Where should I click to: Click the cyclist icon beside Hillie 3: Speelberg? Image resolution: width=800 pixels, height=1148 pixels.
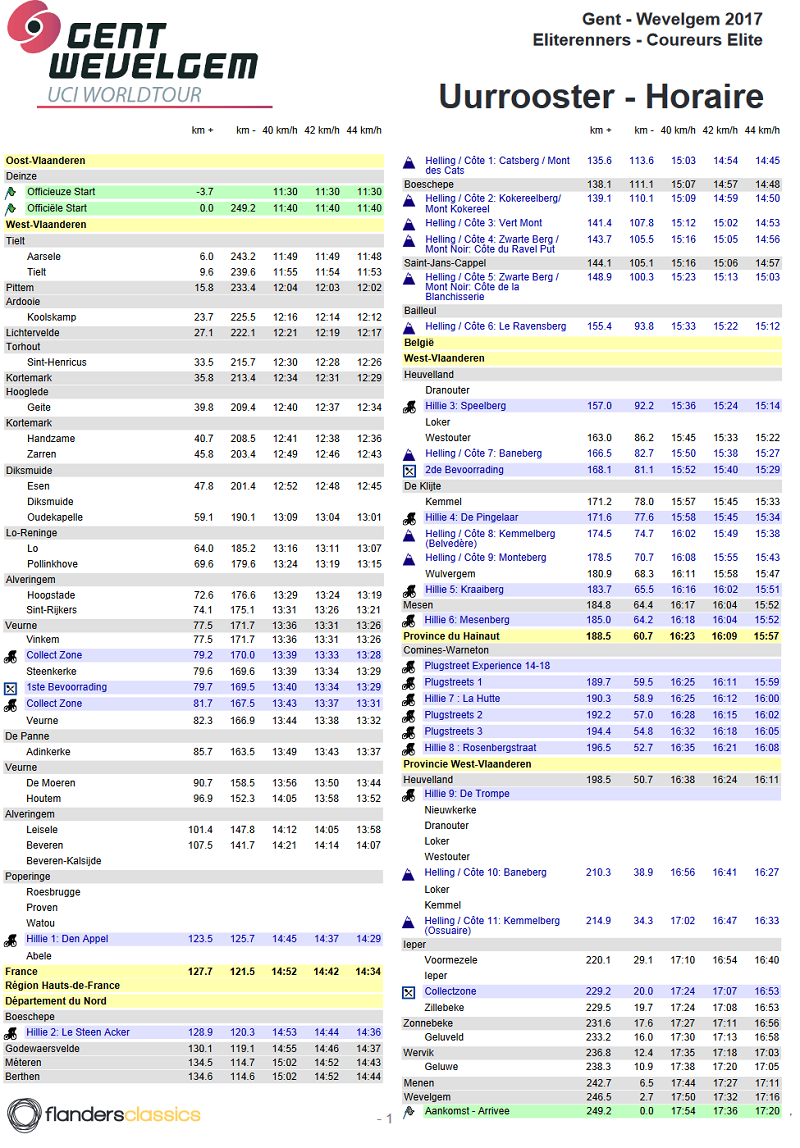(409, 407)
